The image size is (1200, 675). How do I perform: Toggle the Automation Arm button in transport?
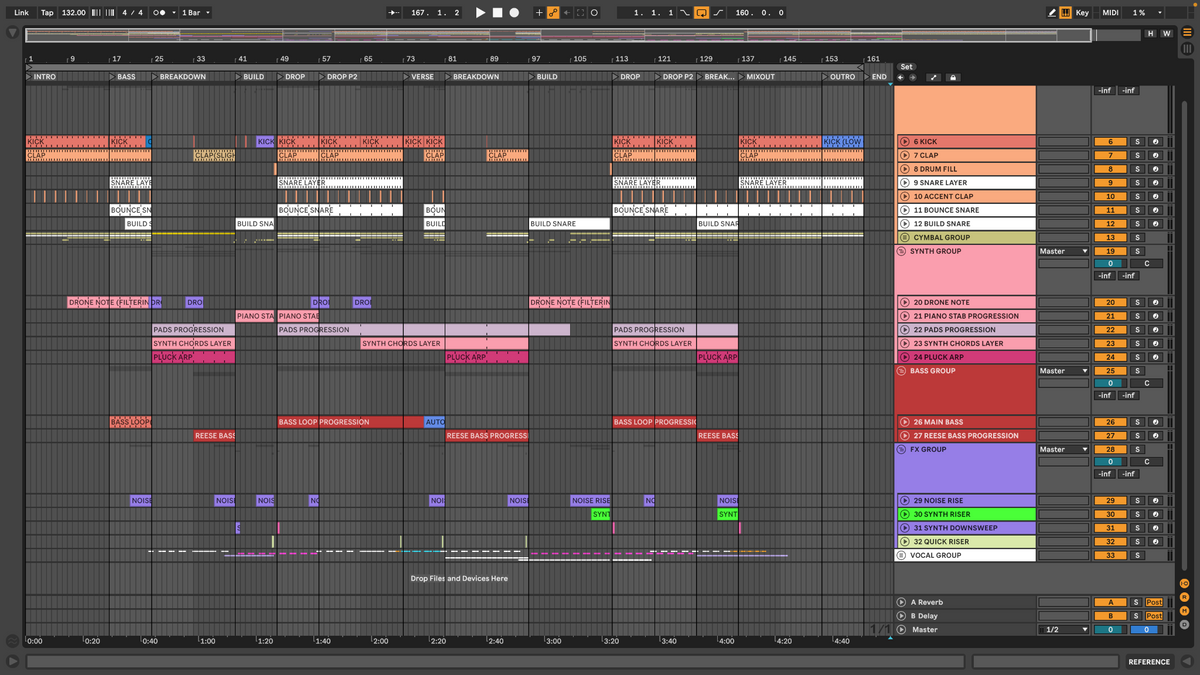[x=552, y=13]
